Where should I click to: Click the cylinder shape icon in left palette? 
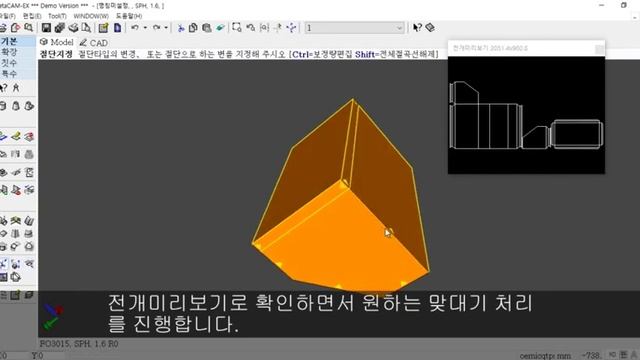point(3,106)
